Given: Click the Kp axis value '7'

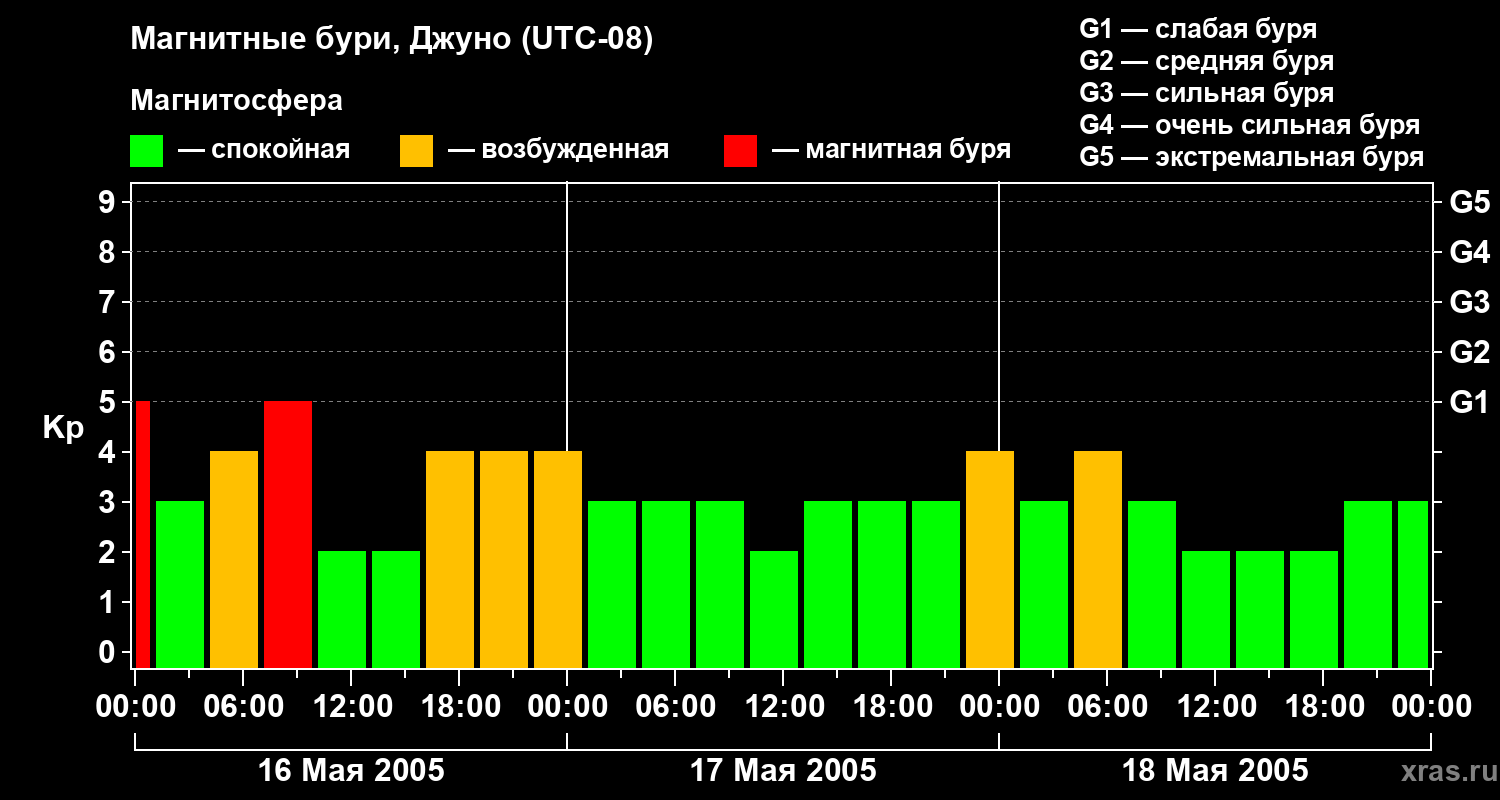Looking at the screenshot, I should pyautogui.click(x=109, y=302).
